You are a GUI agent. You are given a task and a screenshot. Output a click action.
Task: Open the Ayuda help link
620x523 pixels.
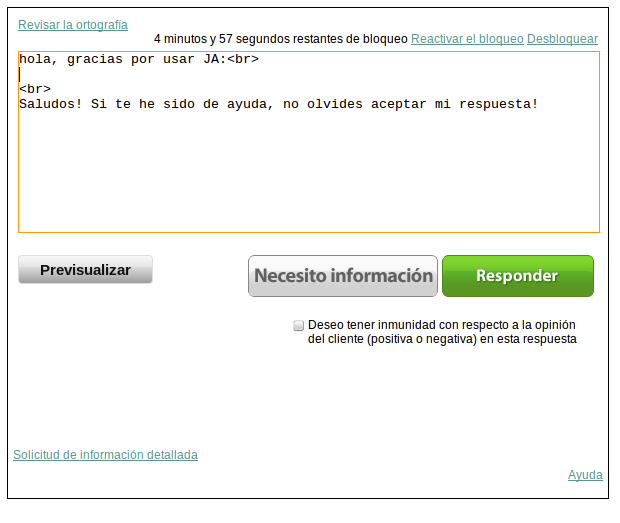point(585,475)
